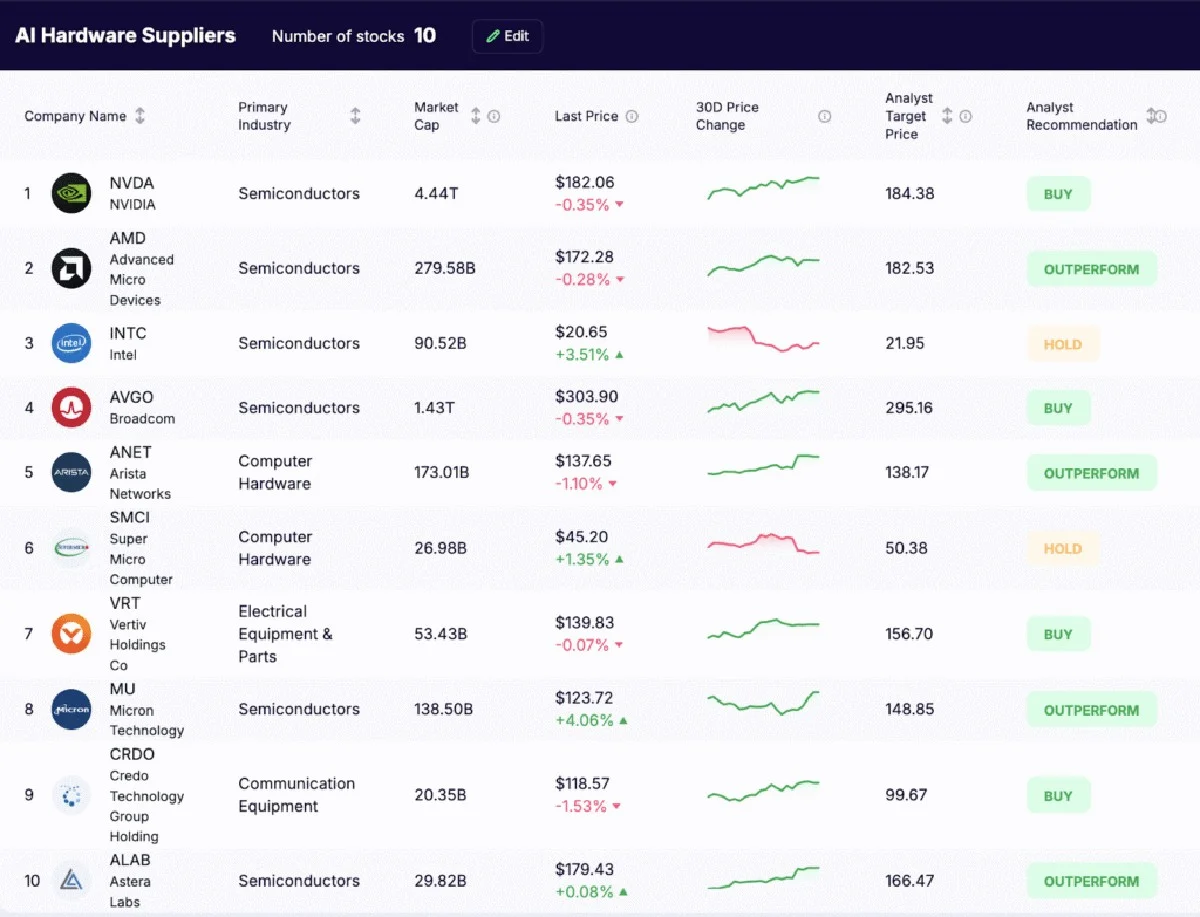Viewport: 1200px width, 917px height.
Task: Click the Intel logo icon
Action: coord(71,343)
